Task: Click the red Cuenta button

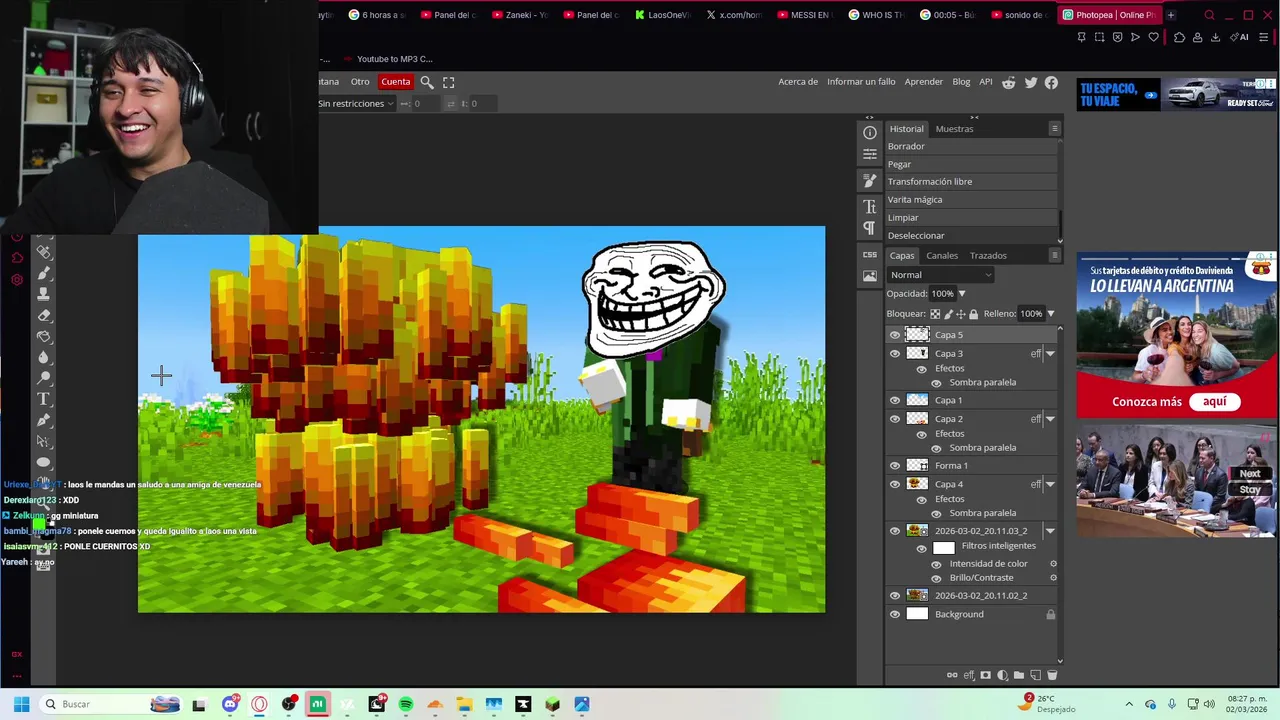Action: tap(395, 82)
